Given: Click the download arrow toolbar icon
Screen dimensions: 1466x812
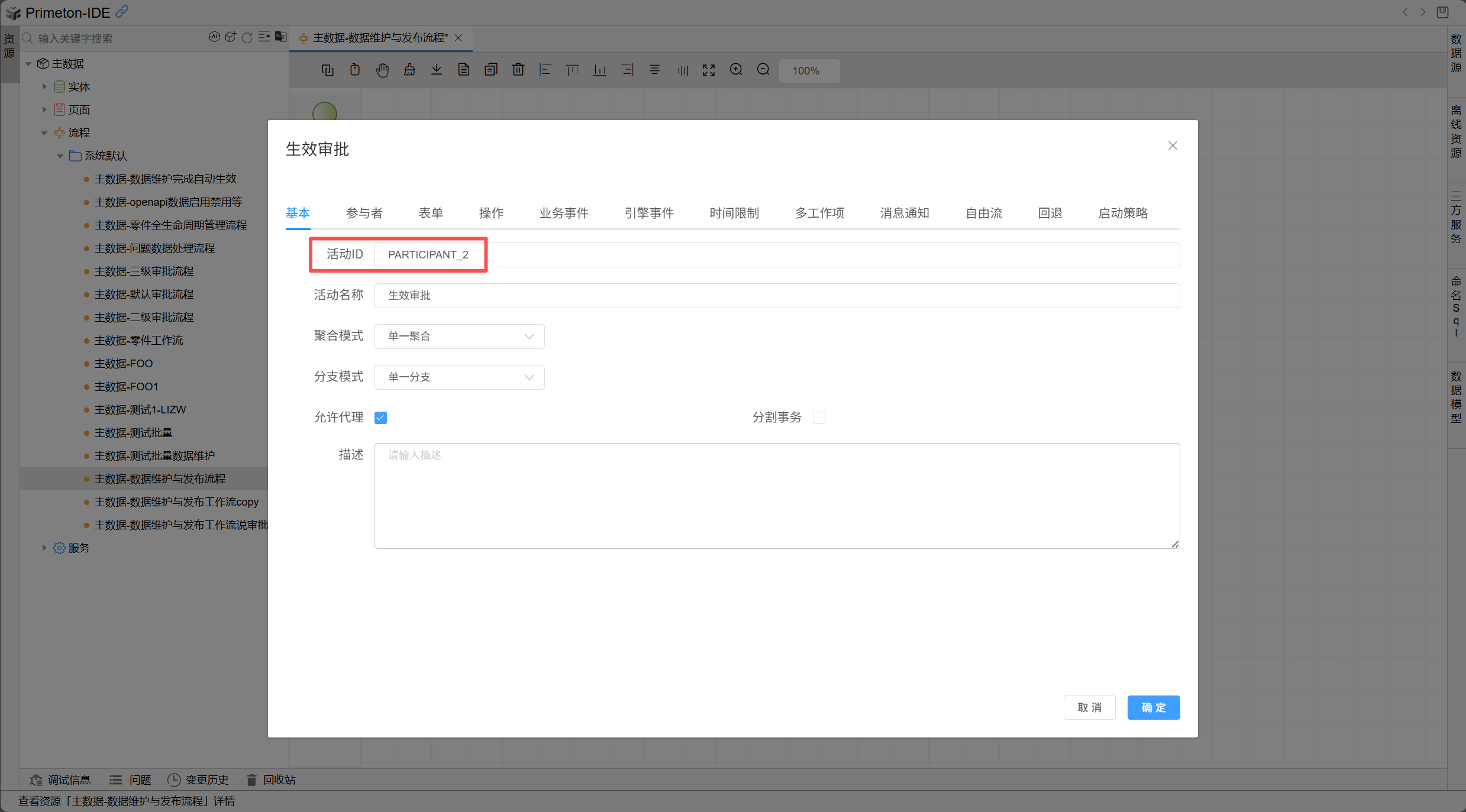Looking at the screenshot, I should [x=437, y=70].
